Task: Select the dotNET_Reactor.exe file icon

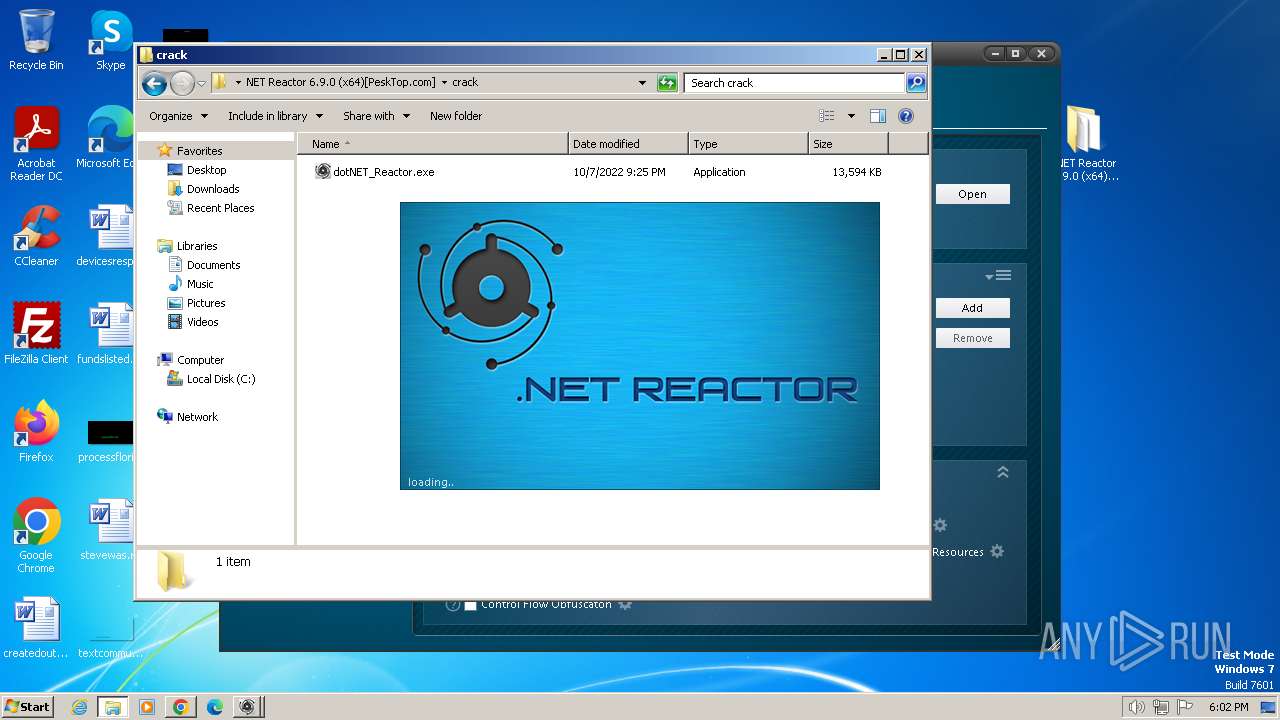Action: tap(323, 172)
